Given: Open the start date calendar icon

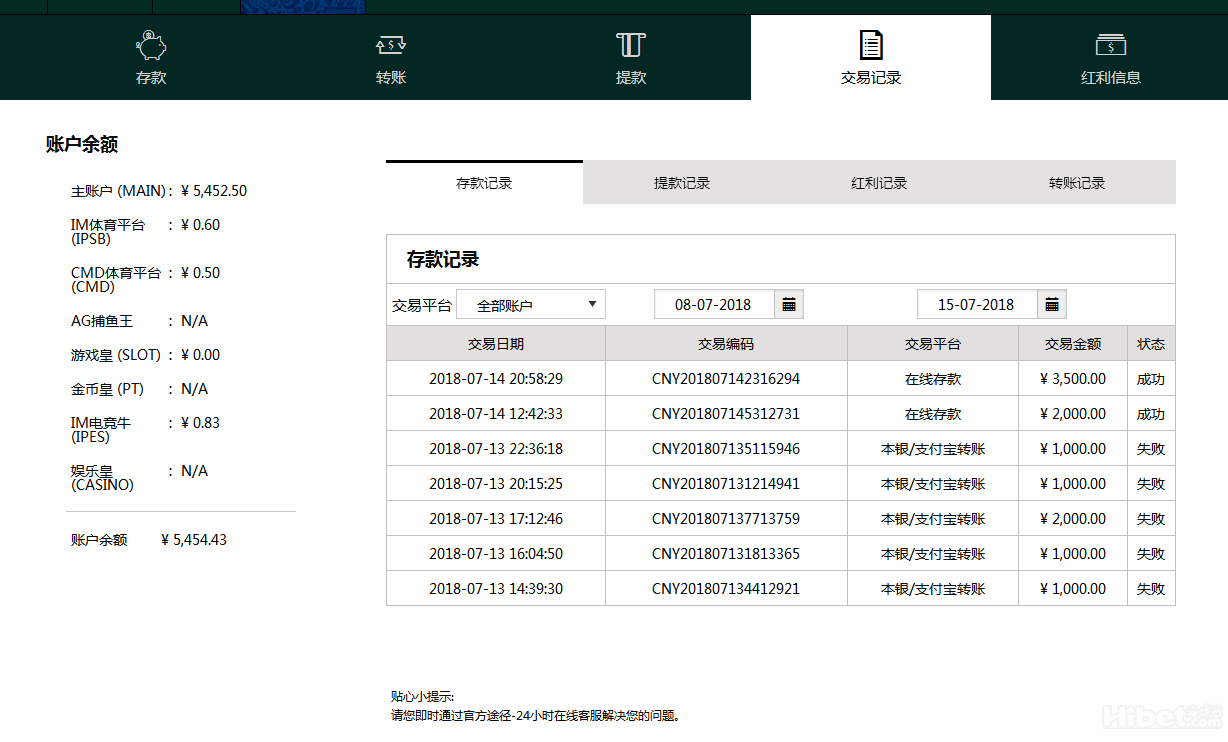Looking at the screenshot, I should [x=789, y=305].
